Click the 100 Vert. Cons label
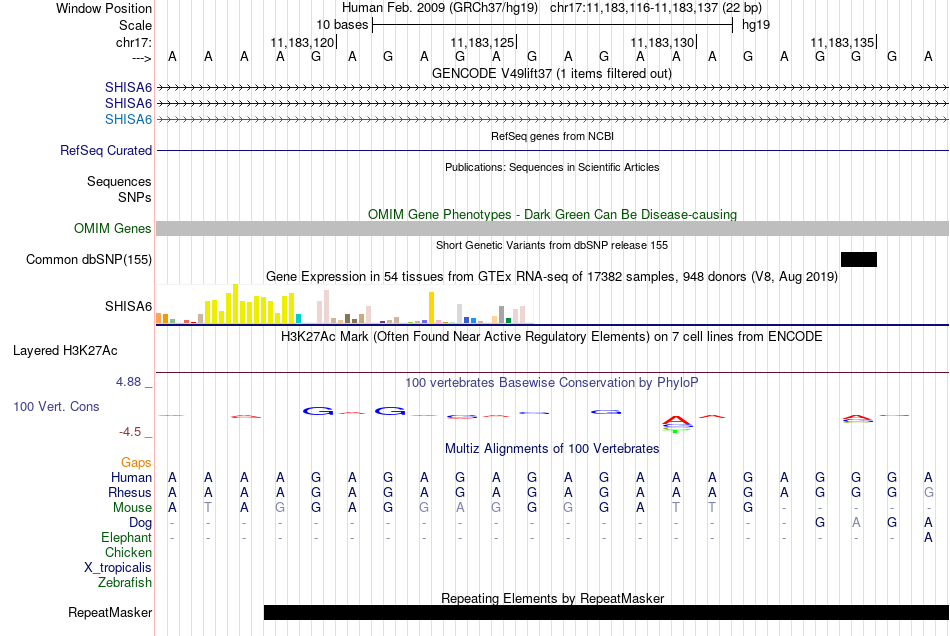The image size is (950, 636). coord(56,406)
